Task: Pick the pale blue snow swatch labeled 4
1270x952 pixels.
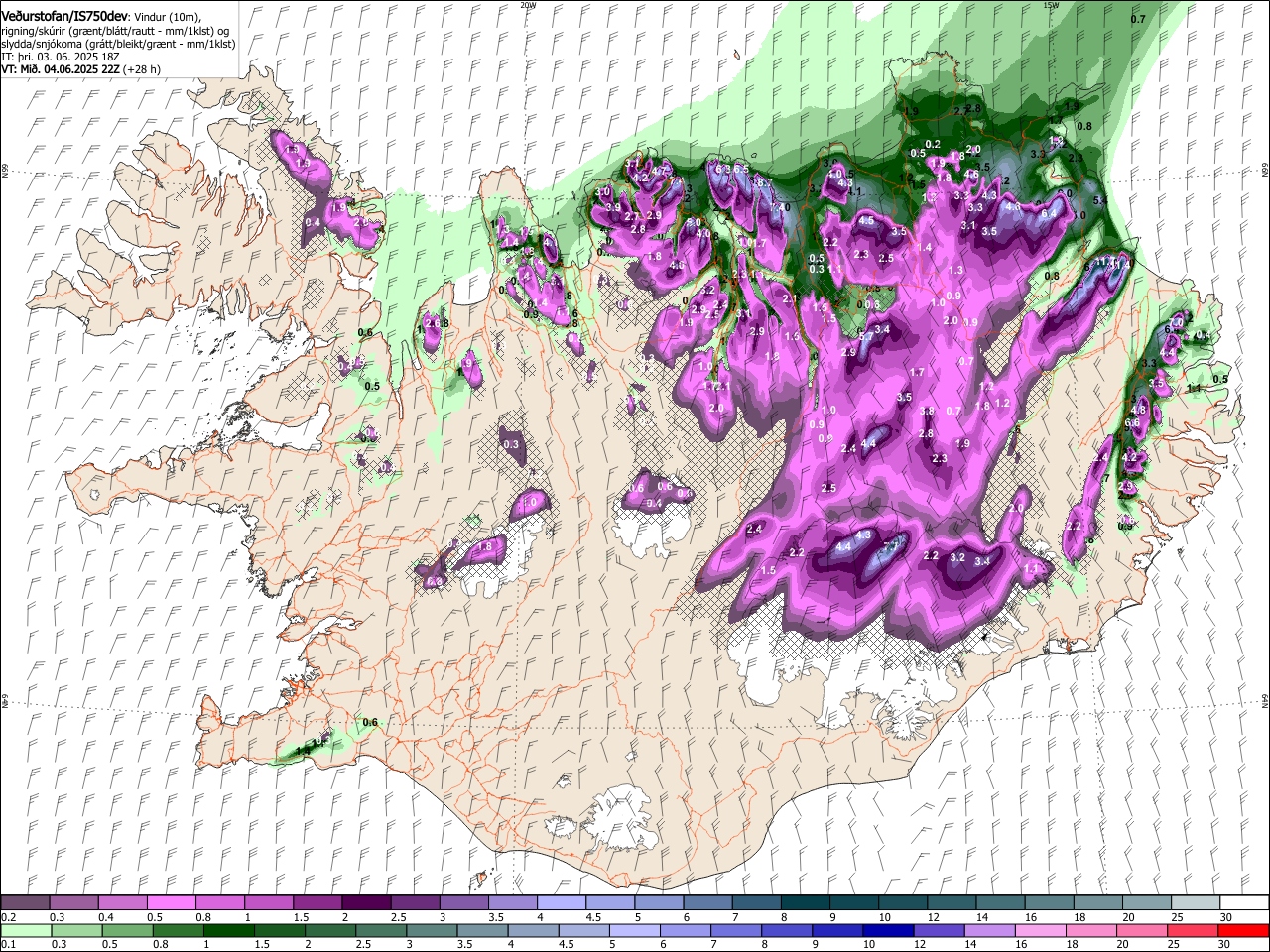Action: (x=560, y=902)
